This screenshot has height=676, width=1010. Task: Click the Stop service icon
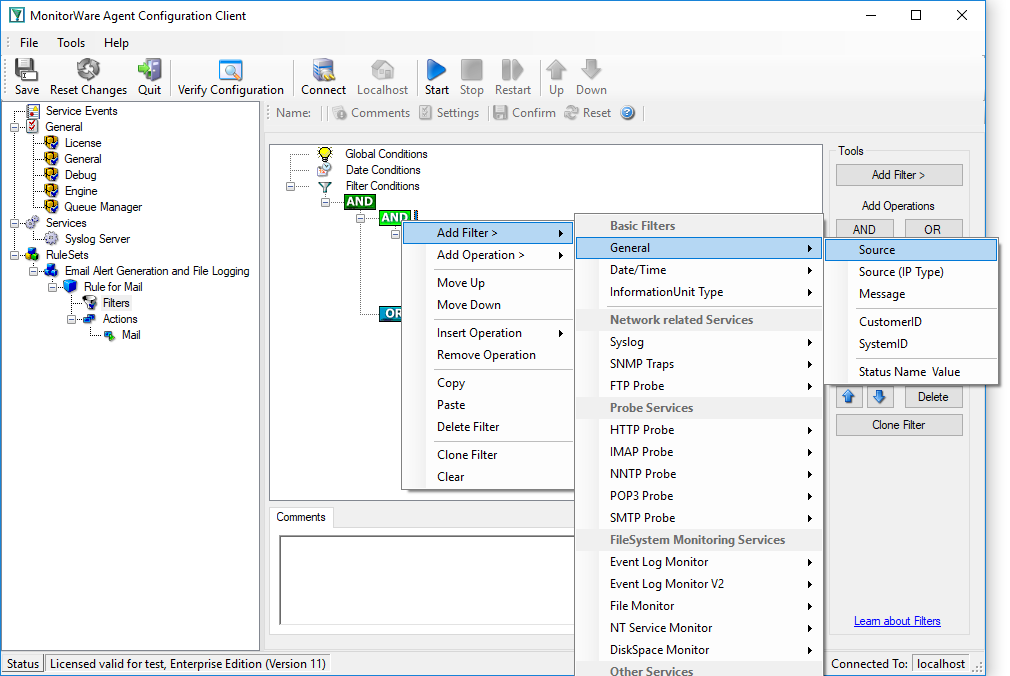472,70
